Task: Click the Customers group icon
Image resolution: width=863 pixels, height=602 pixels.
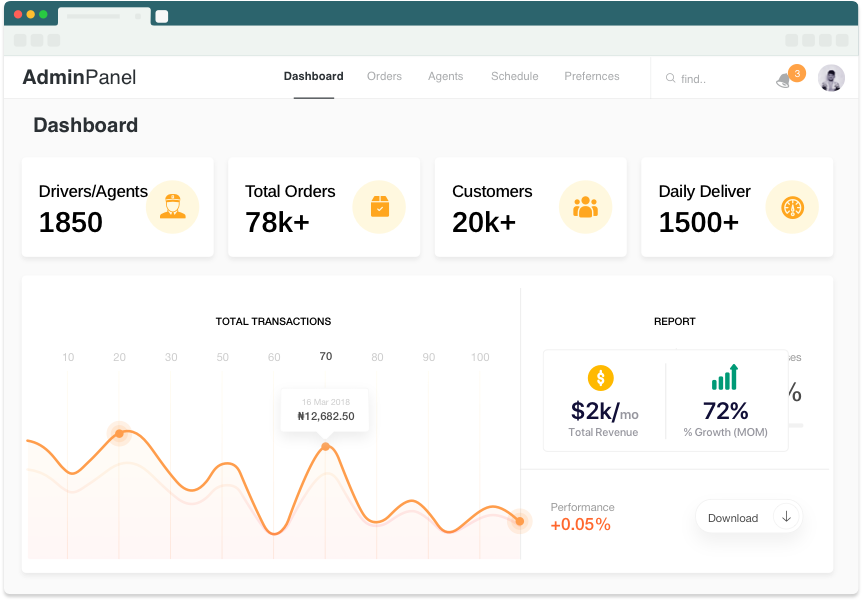Action: coord(586,207)
